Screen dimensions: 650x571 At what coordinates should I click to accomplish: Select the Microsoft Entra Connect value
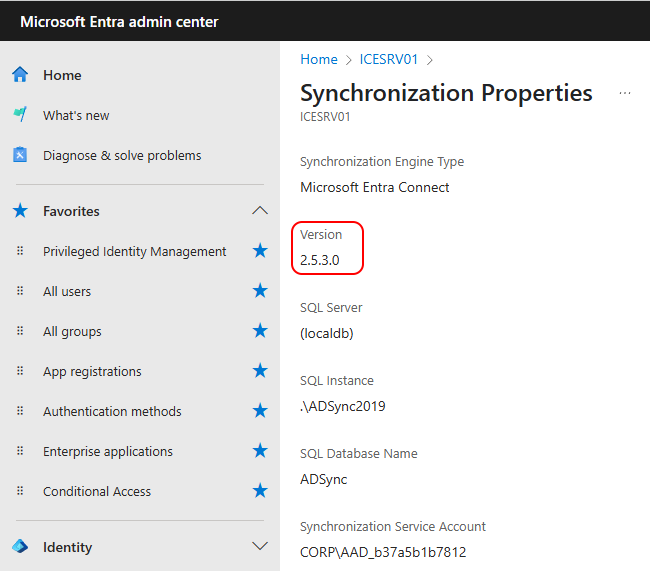(x=375, y=187)
